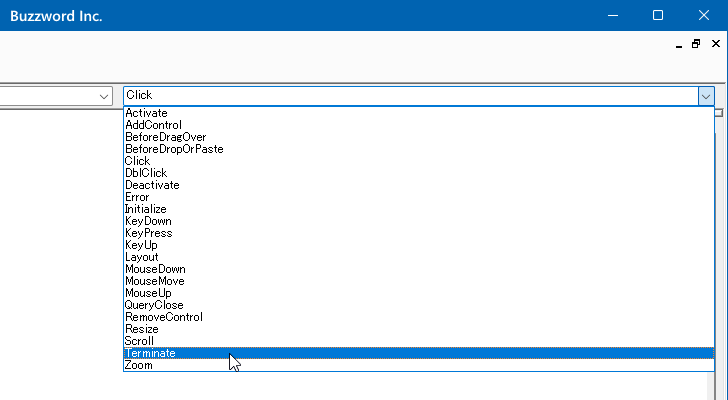Select the Error event entry
The width and height of the screenshot is (728, 400).
click(x=419, y=197)
